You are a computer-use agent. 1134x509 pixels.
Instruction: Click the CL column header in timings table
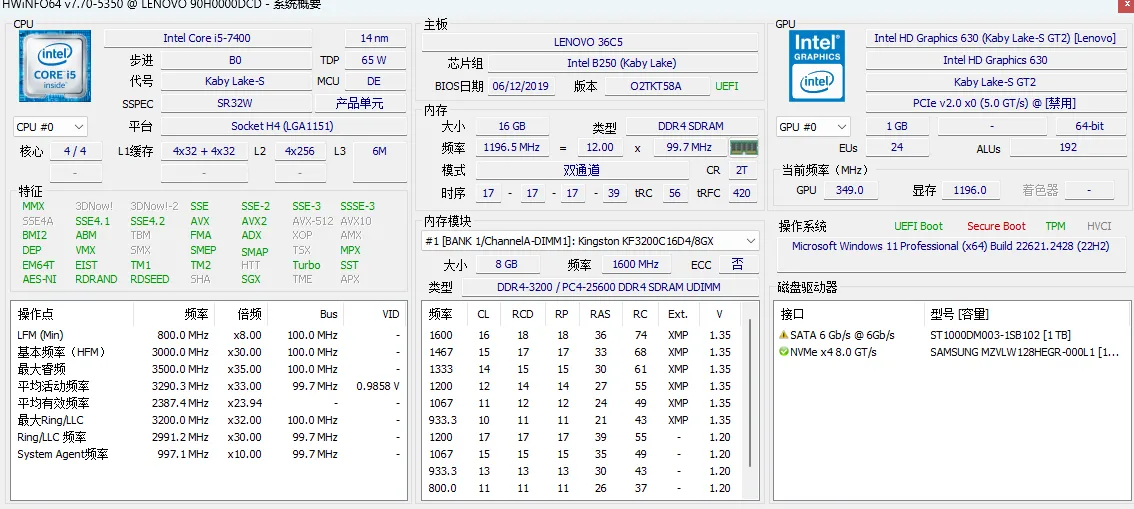pos(483,314)
